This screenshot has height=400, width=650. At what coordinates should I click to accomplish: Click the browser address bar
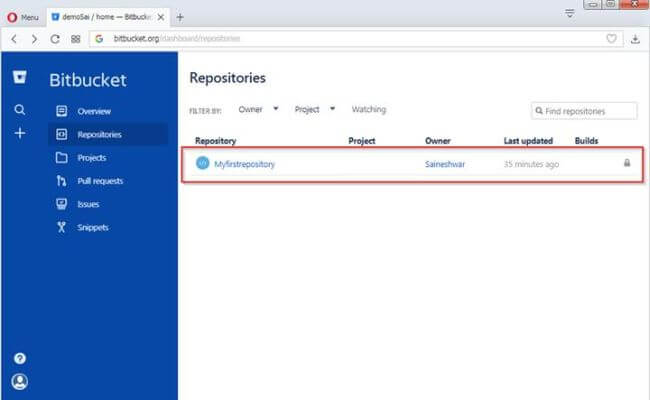(357, 39)
